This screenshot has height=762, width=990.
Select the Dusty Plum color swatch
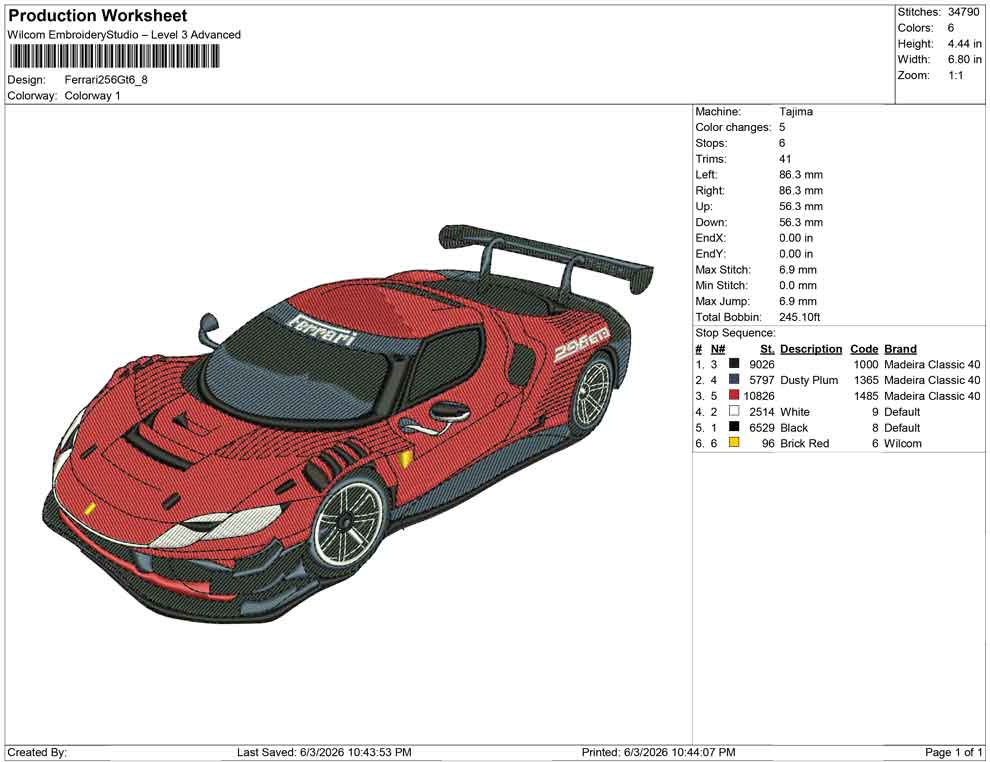pos(734,379)
